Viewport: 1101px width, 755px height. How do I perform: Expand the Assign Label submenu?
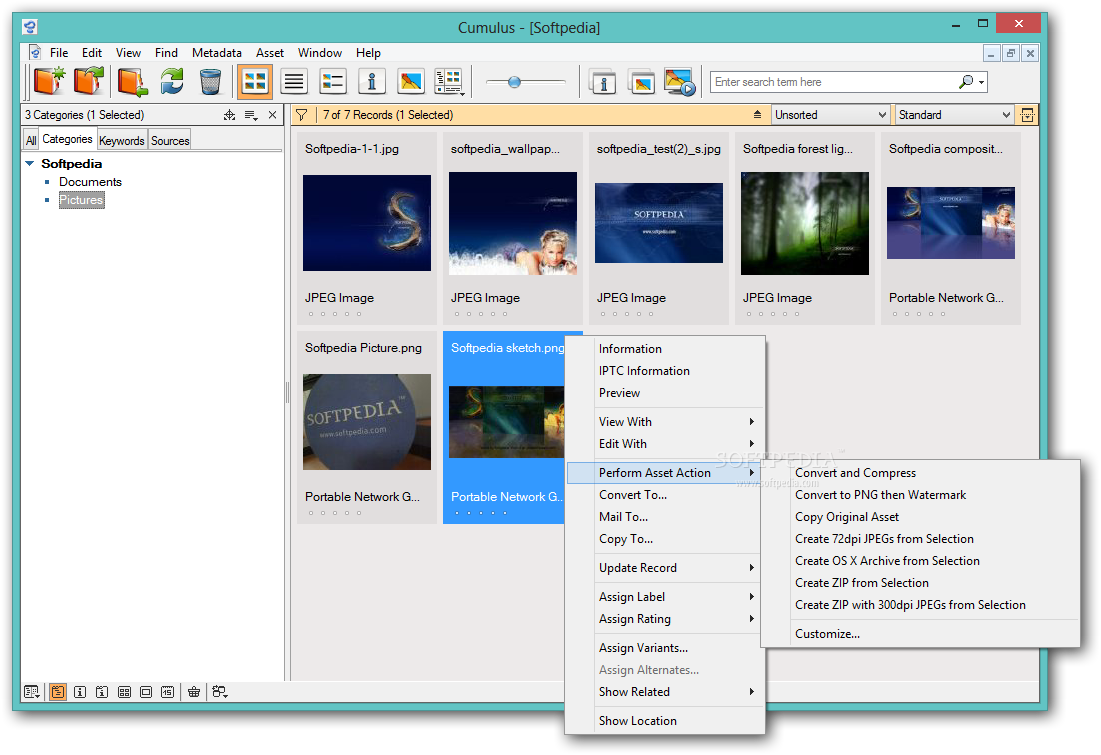(x=665, y=596)
